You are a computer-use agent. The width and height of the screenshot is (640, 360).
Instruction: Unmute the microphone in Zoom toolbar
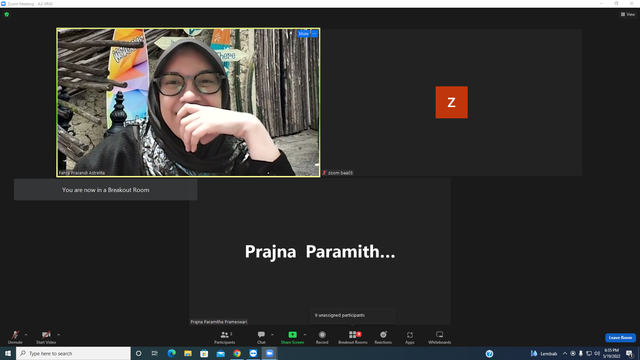point(15,337)
